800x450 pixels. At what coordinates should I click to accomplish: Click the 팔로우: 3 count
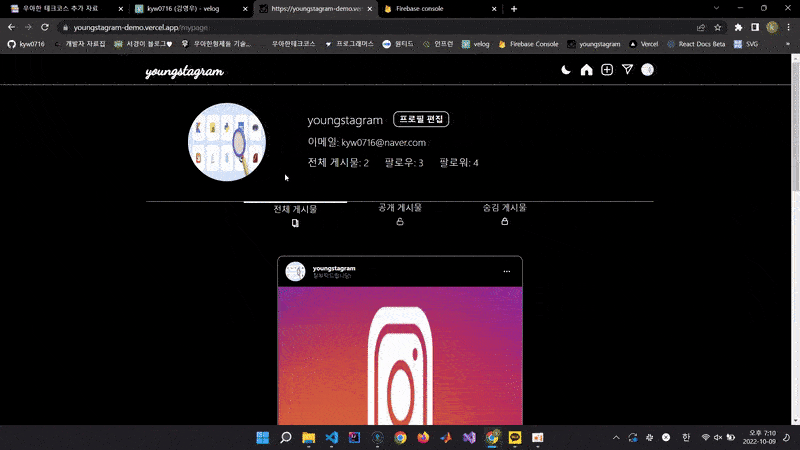coord(404,163)
